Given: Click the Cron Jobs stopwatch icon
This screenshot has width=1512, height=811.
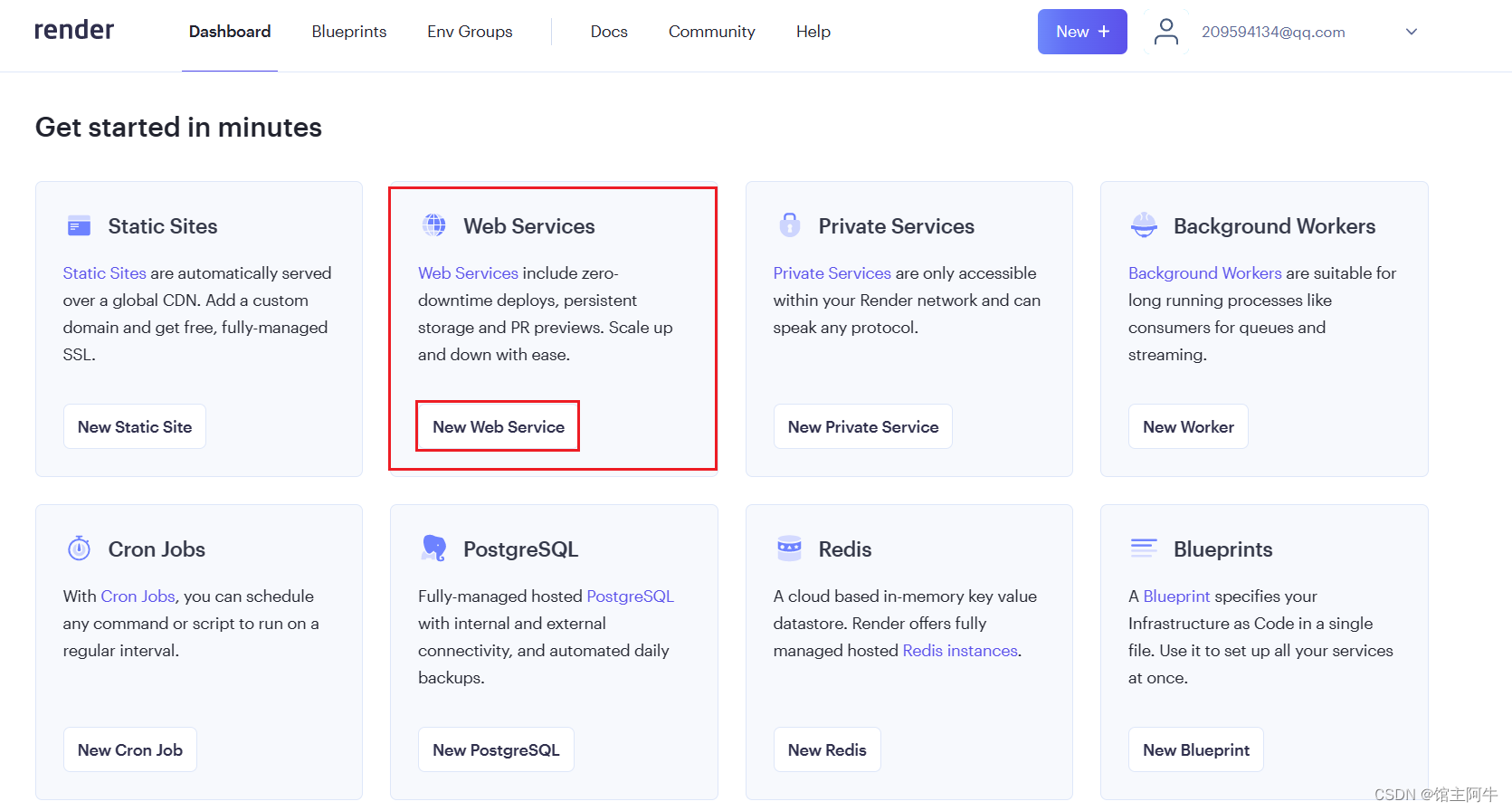Looking at the screenshot, I should (79, 548).
